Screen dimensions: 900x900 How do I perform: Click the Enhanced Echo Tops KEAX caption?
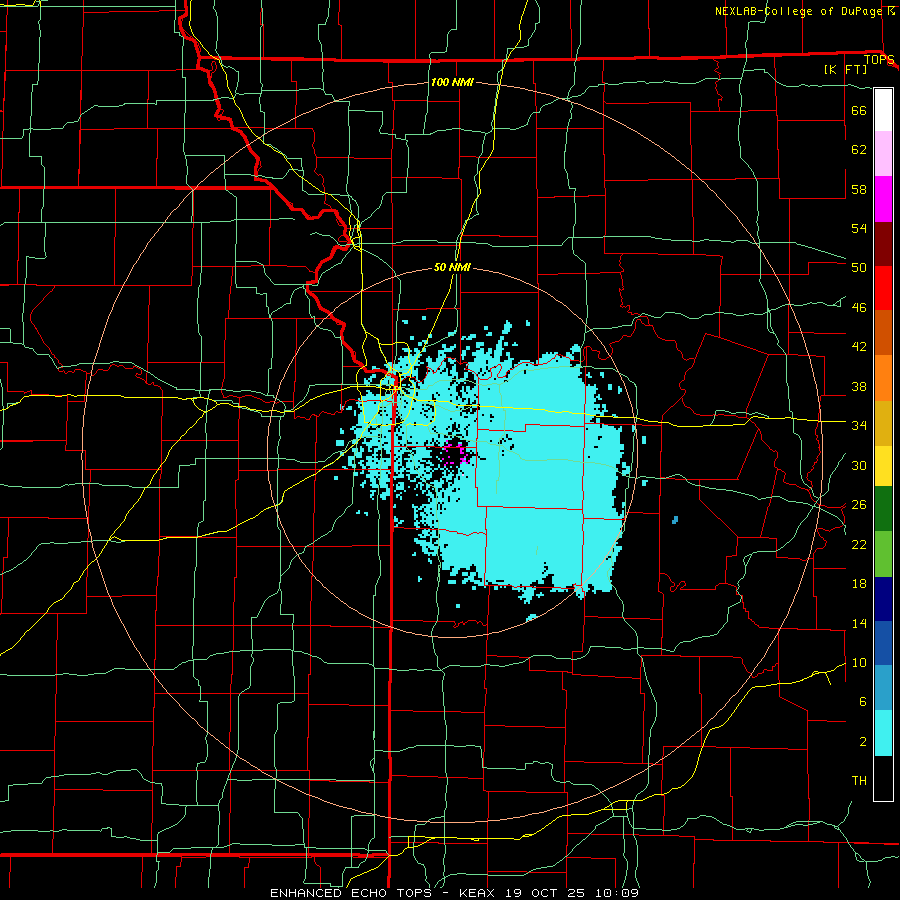point(454,893)
